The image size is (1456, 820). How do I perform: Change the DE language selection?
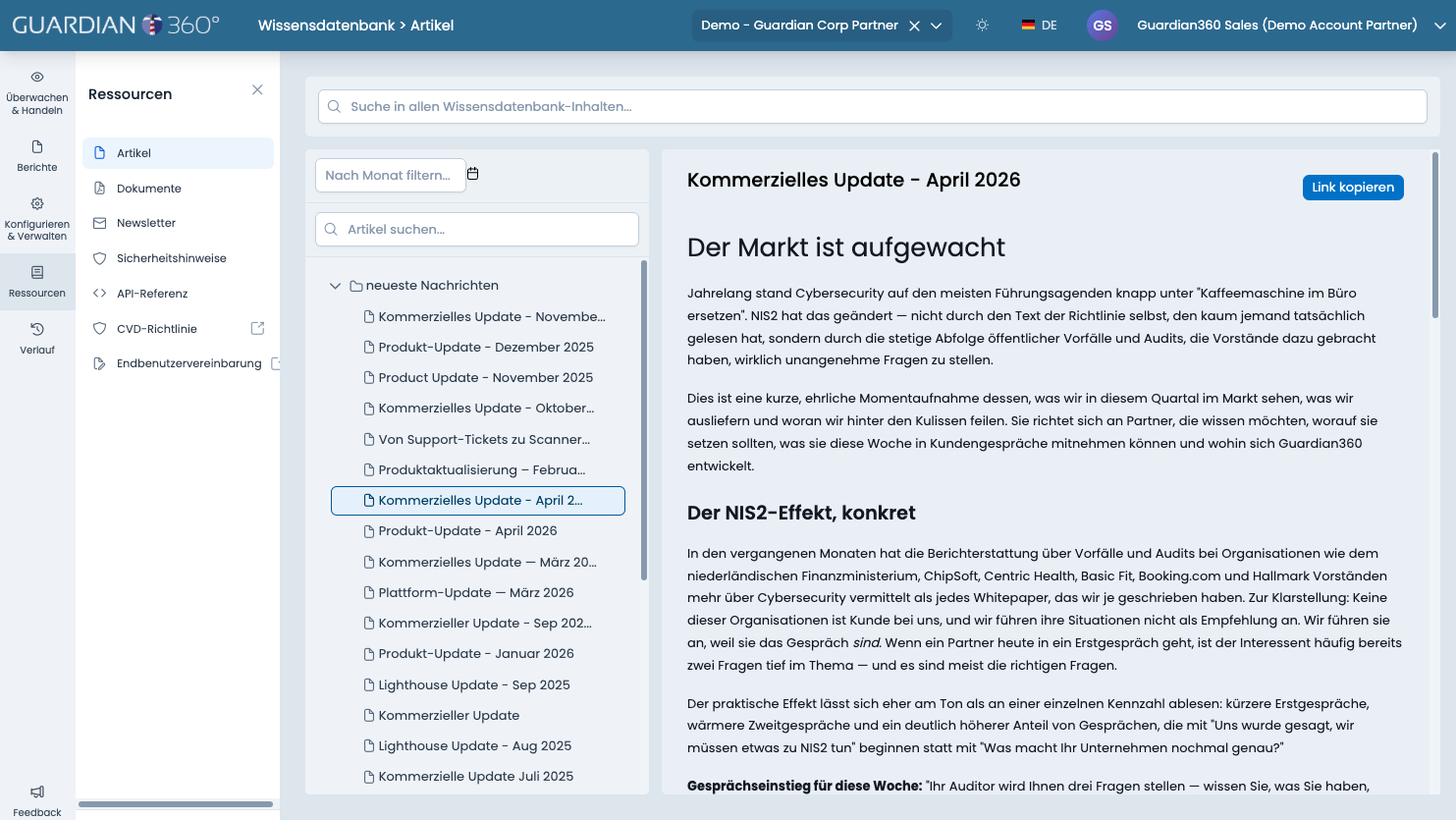(1039, 26)
